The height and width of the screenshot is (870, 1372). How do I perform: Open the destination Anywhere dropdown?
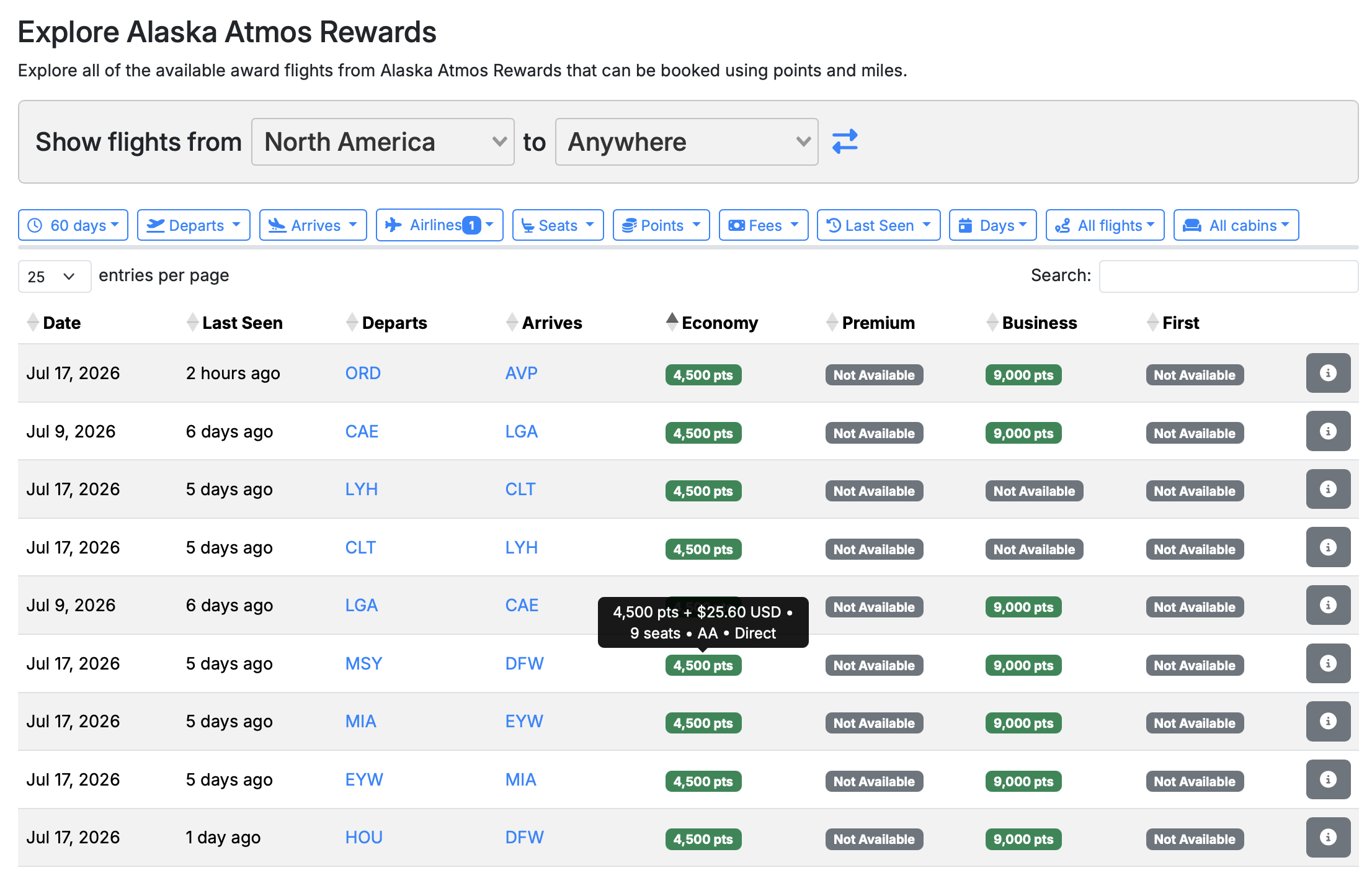(x=687, y=141)
